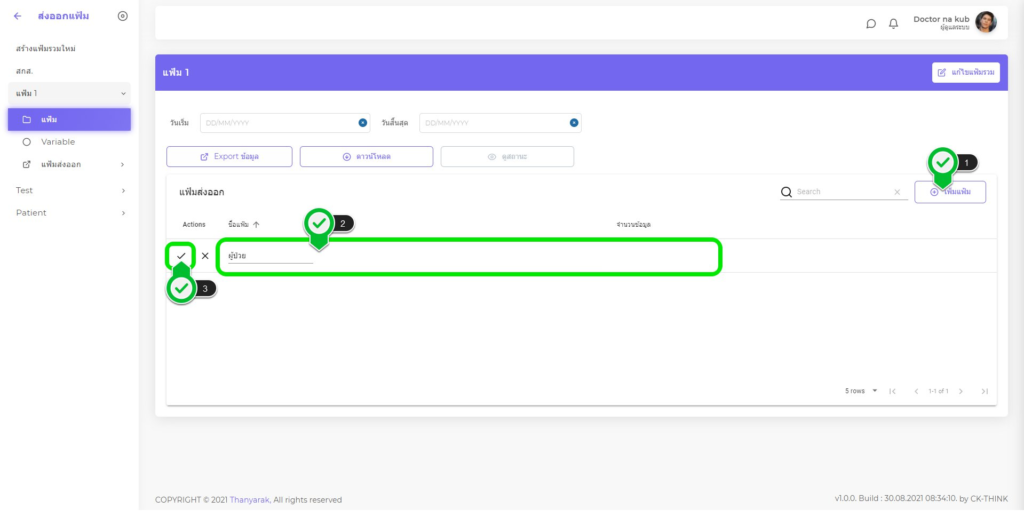The width and height of the screenshot is (1024, 525).
Task: Open แฟ้มส่งออก in the sidebar
Action: tap(68, 164)
